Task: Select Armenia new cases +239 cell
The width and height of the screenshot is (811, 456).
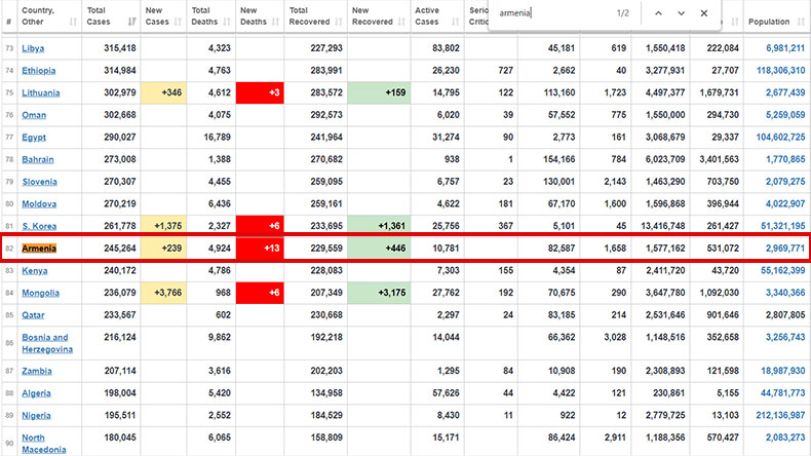Action: pyautogui.click(x=163, y=248)
